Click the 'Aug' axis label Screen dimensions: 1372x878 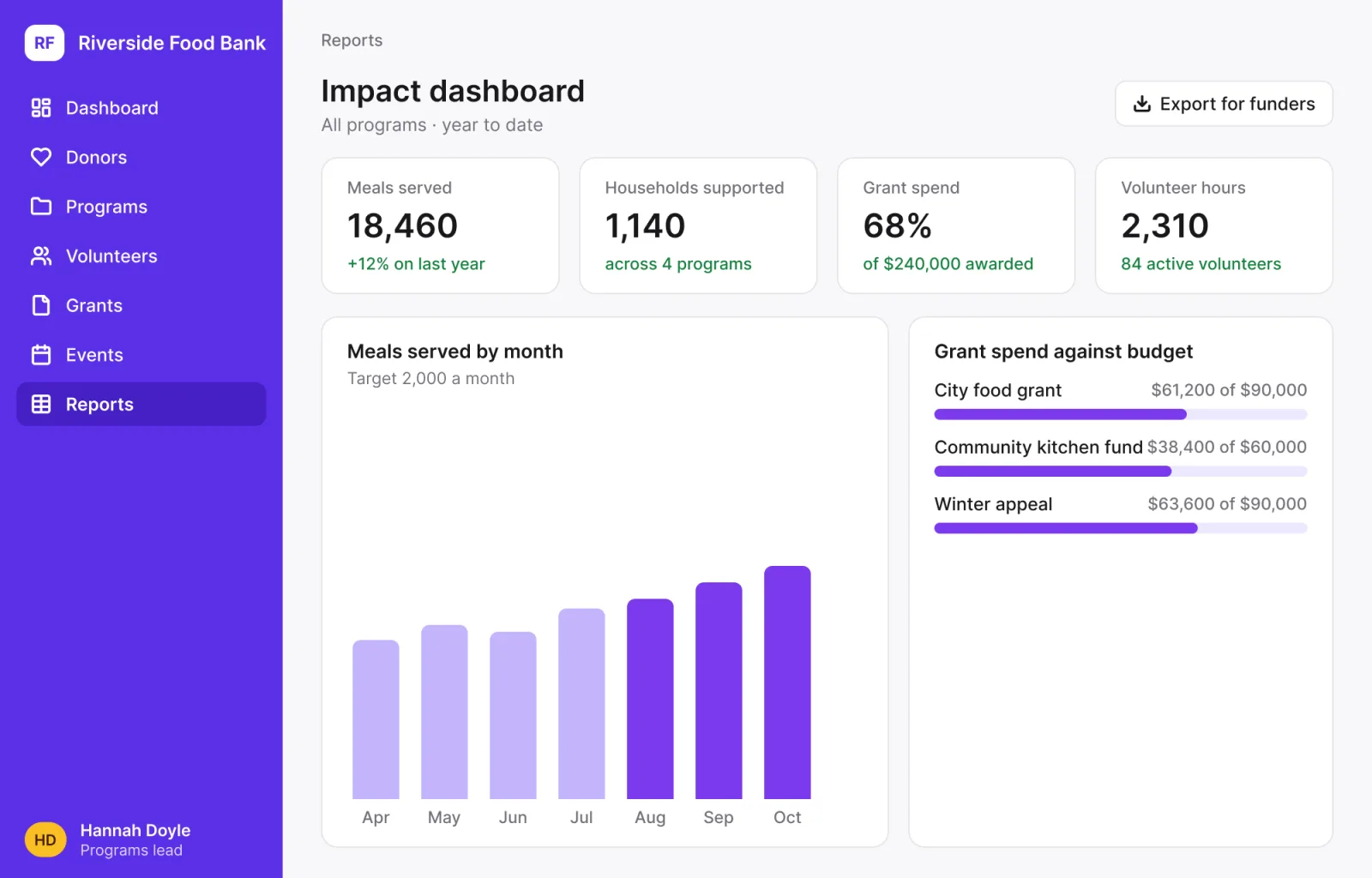(x=650, y=817)
